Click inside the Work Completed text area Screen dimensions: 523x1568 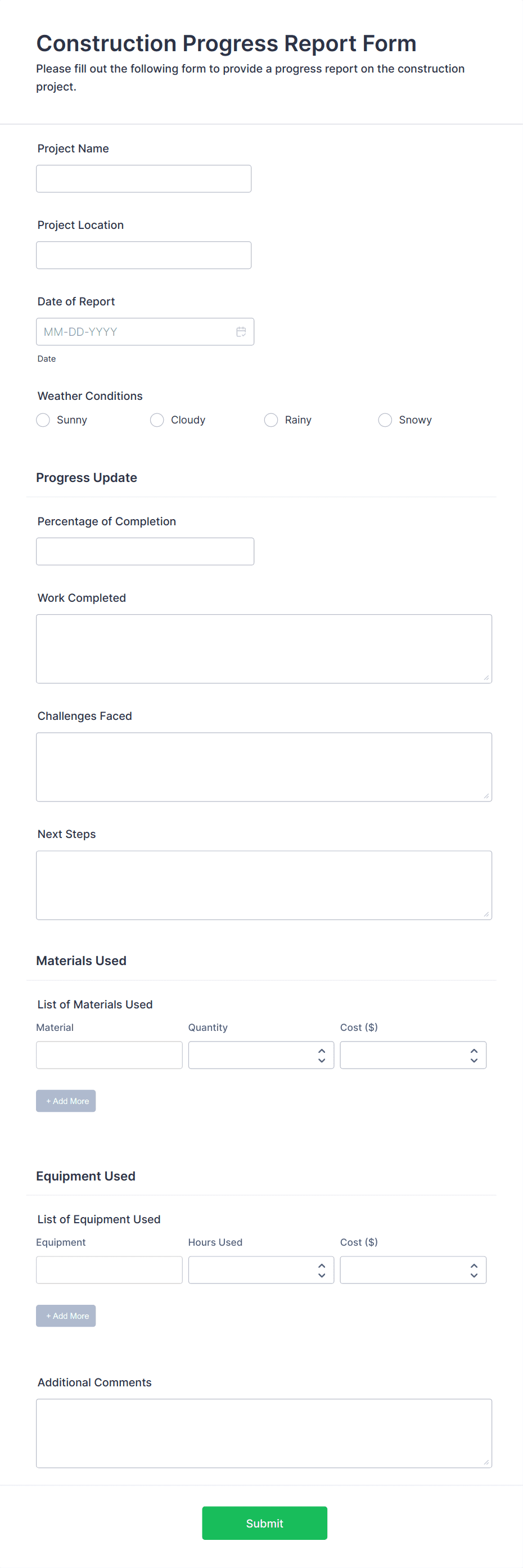264,648
